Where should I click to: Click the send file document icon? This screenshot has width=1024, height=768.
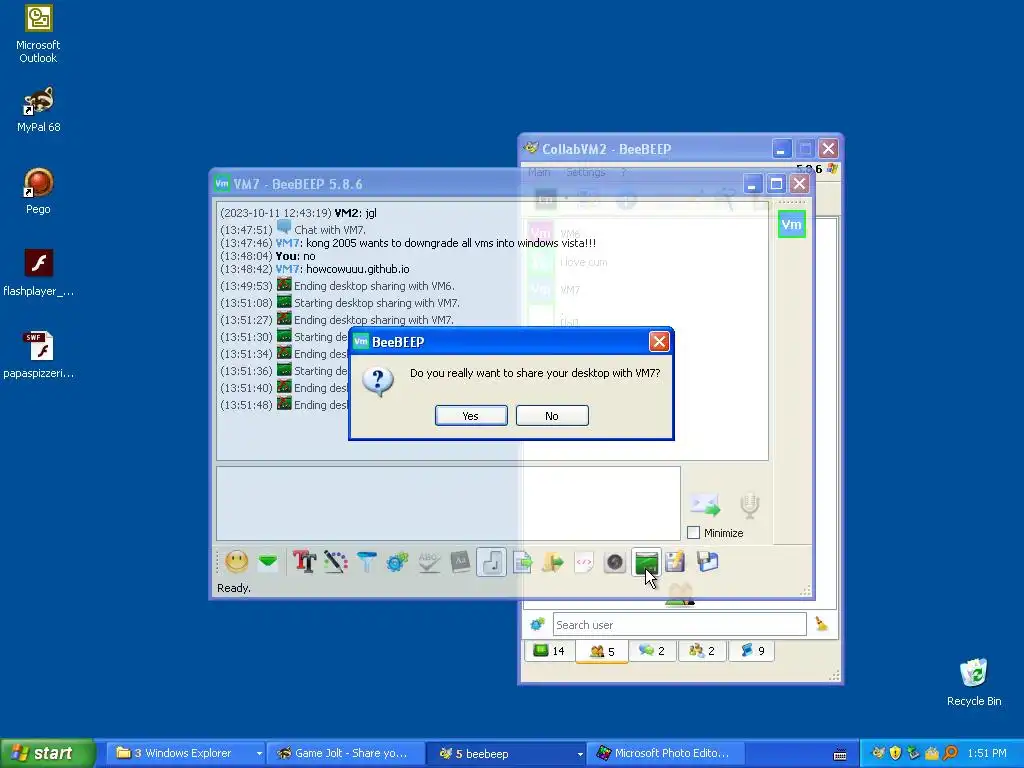pyautogui.click(x=522, y=562)
